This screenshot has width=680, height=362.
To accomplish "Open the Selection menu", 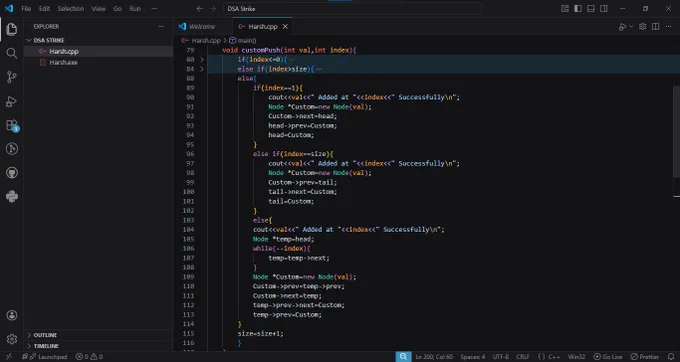I will point(71,9).
